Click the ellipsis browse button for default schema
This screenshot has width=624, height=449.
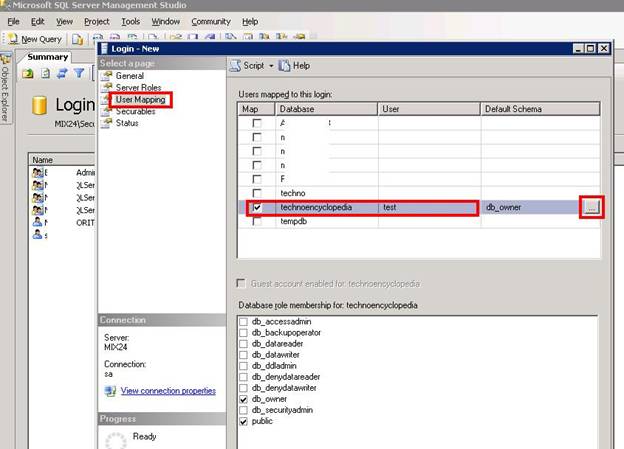(x=592, y=207)
